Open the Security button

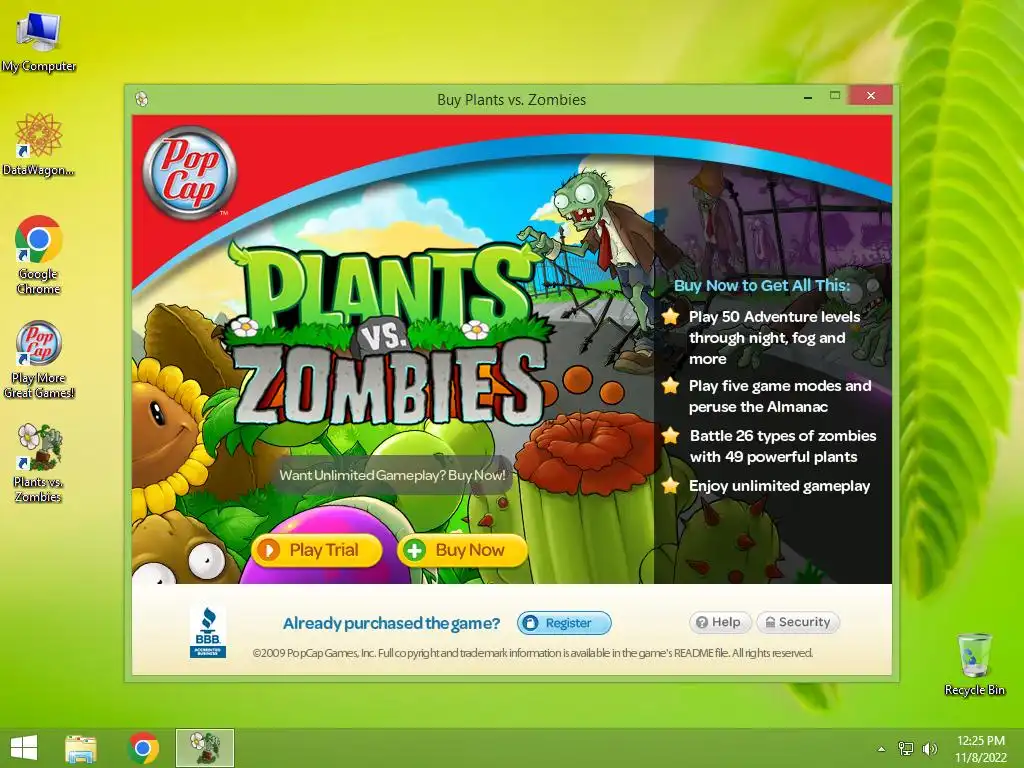(x=798, y=622)
